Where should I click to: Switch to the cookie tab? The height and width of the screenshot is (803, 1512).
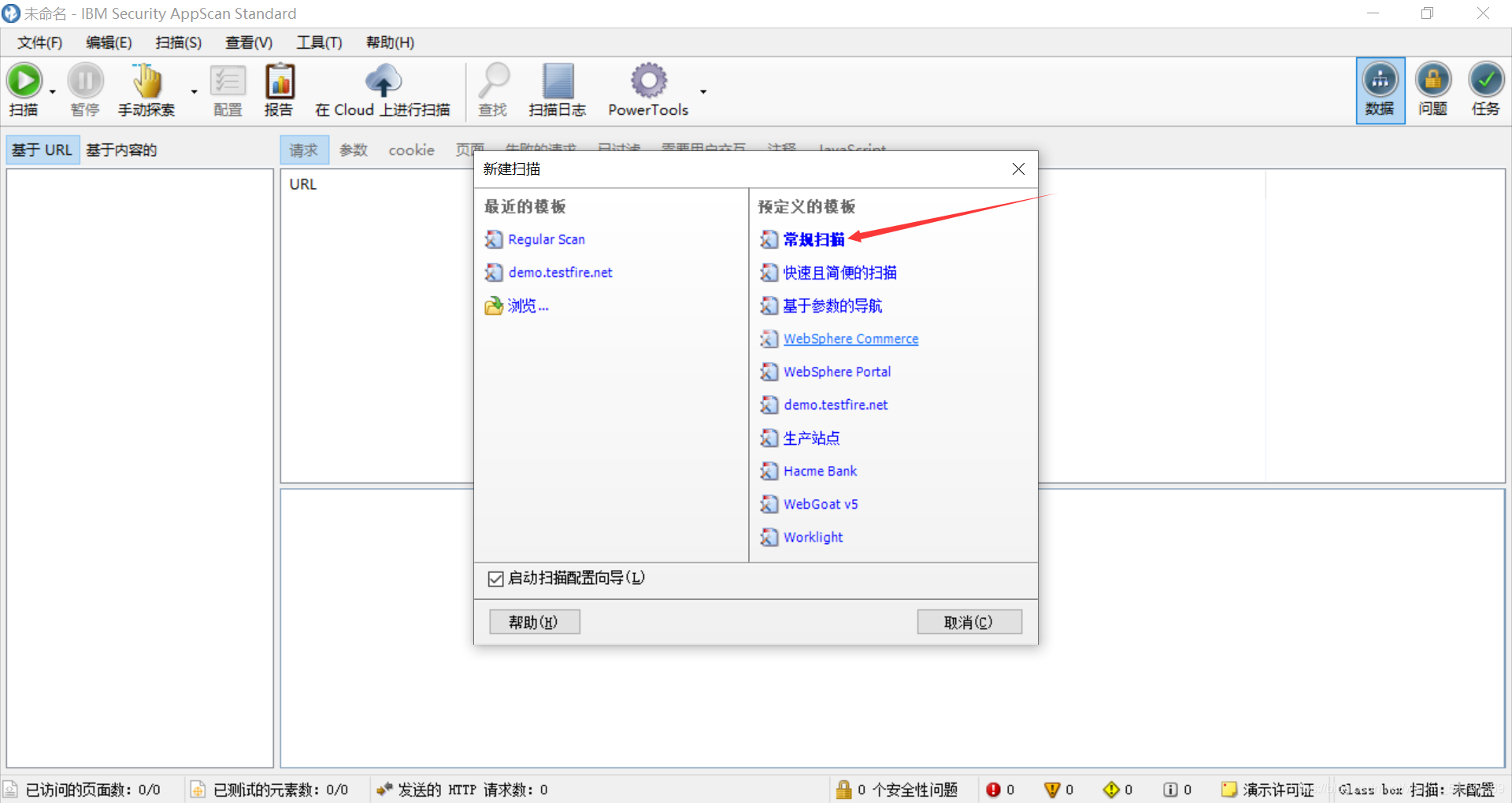[x=411, y=150]
